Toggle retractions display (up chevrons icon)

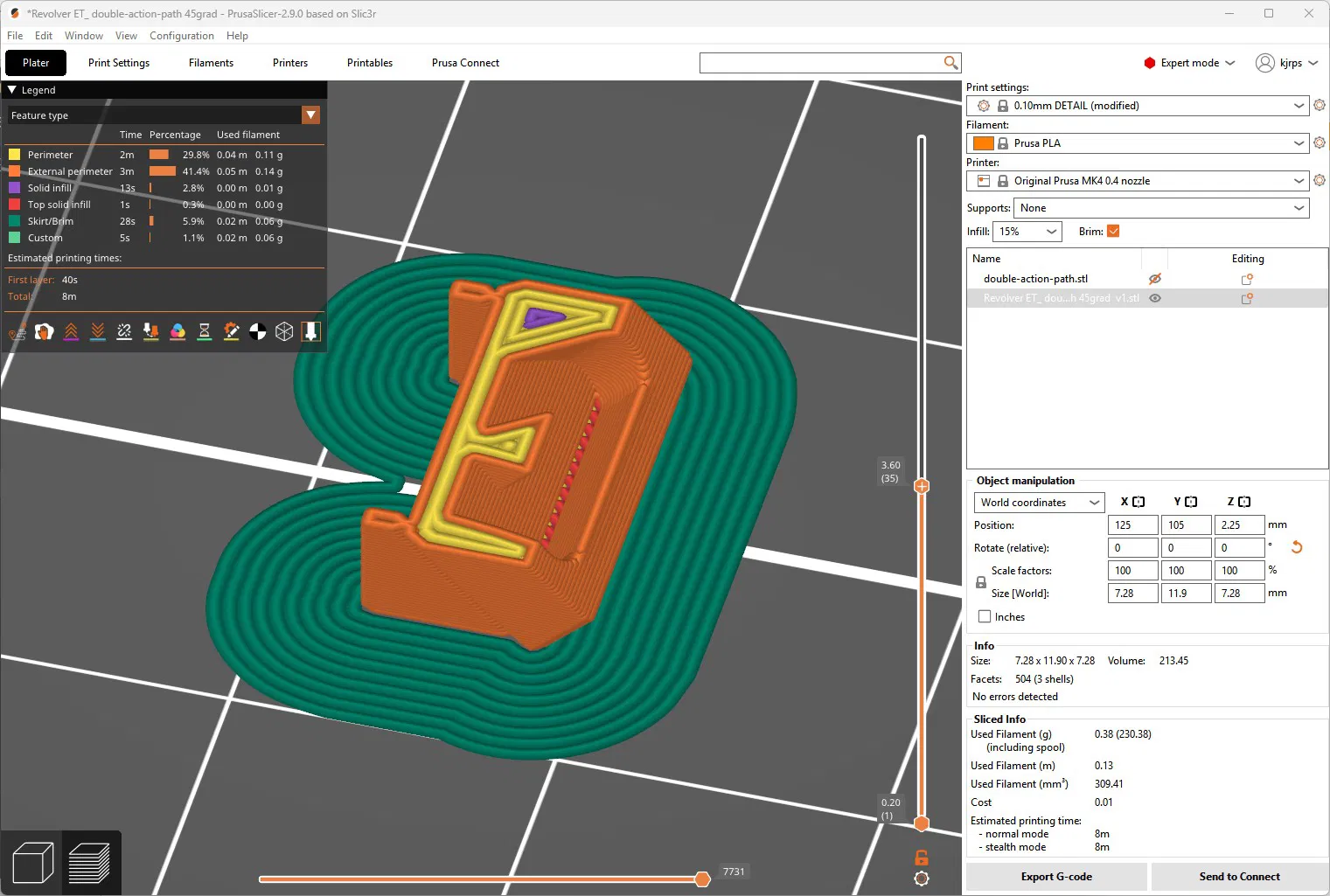[x=71, y=332]
